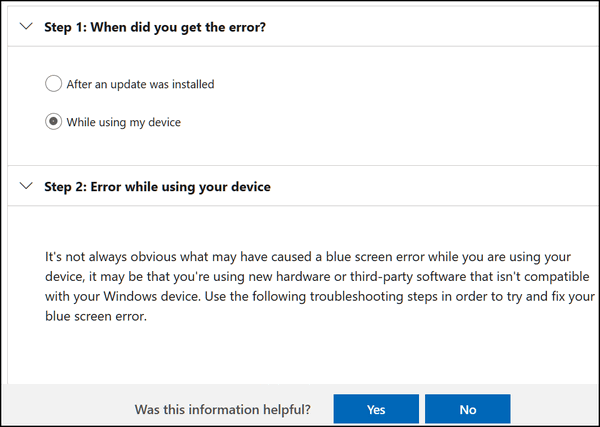Click the 'Step 1: When did you get the error?' heading
This screenshot has height=427, width=600.
coord(155,27)
